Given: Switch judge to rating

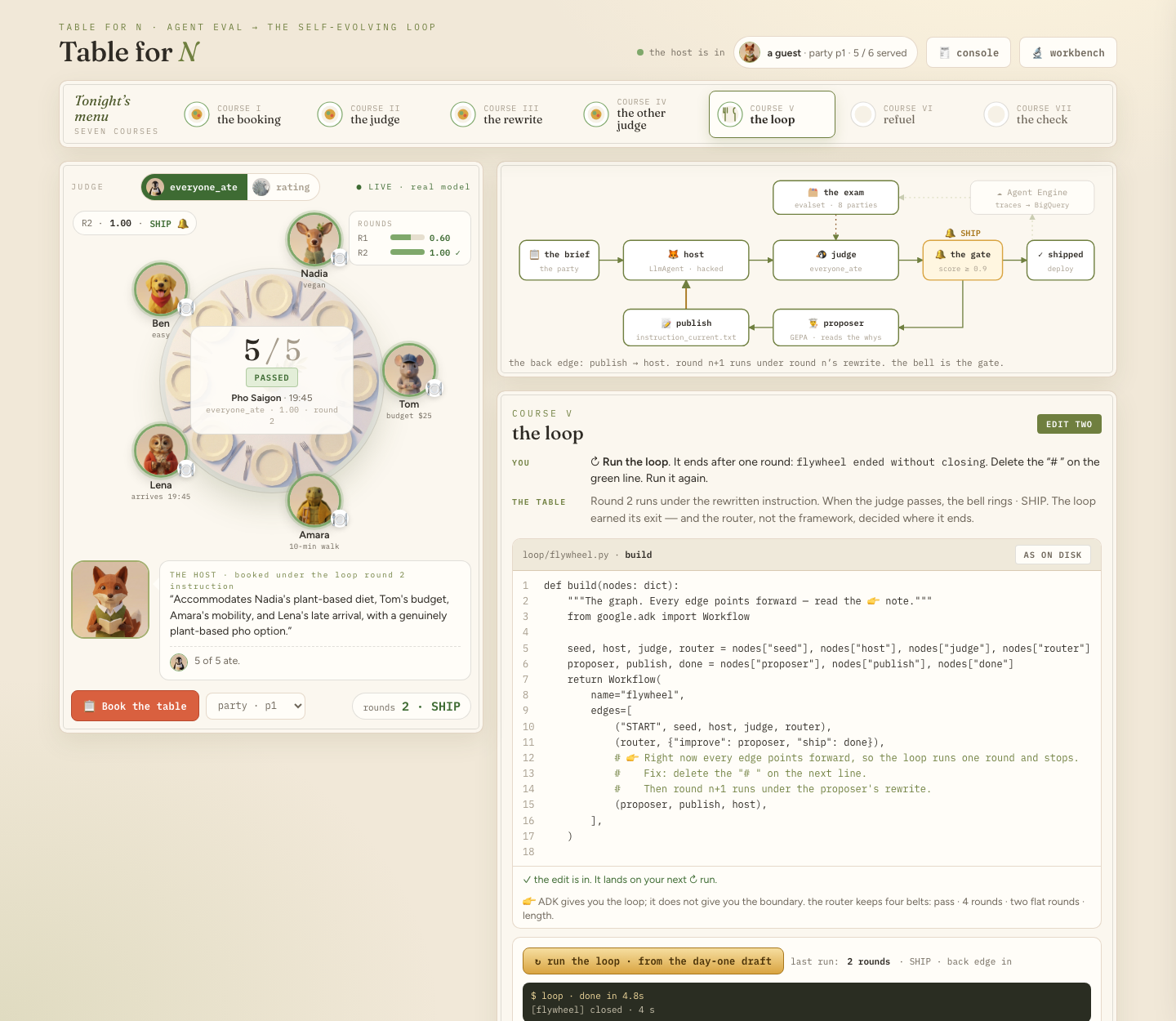Looking at the screenshot, I should pyautogui.click(x=283, y=187).
